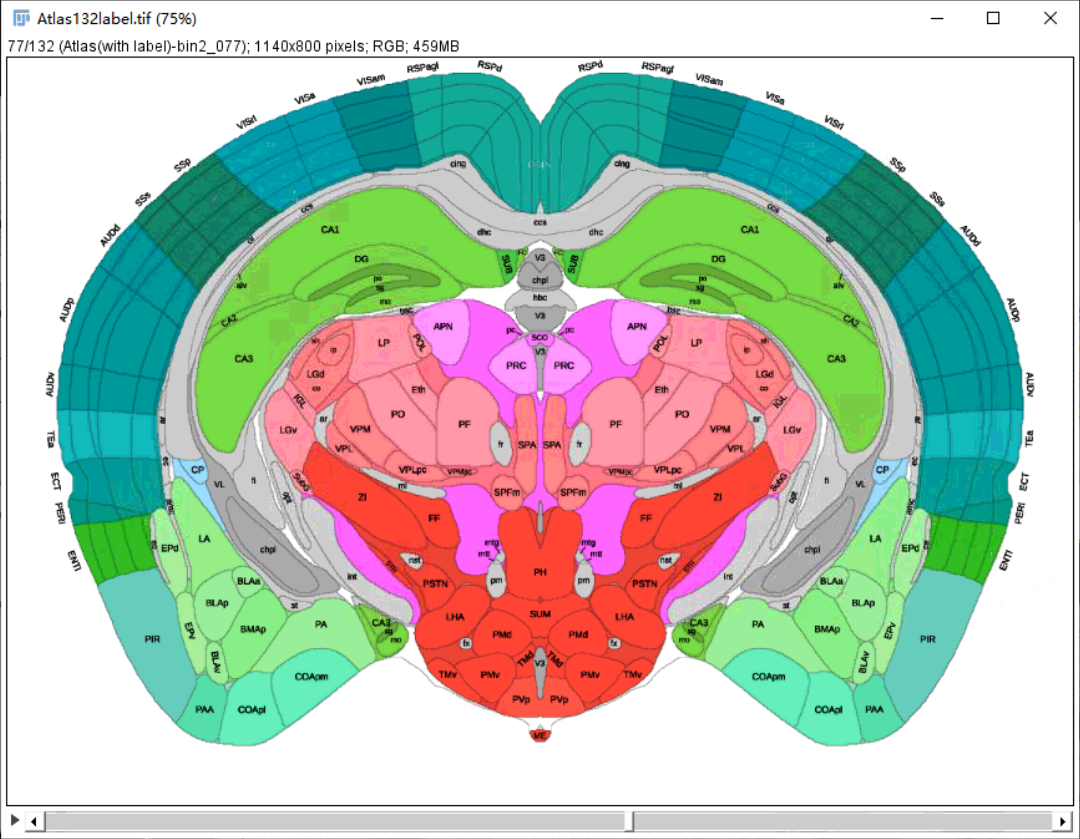Click the ImageJ window icon in the title bar

pyautogui.click(x=19, y=18)
